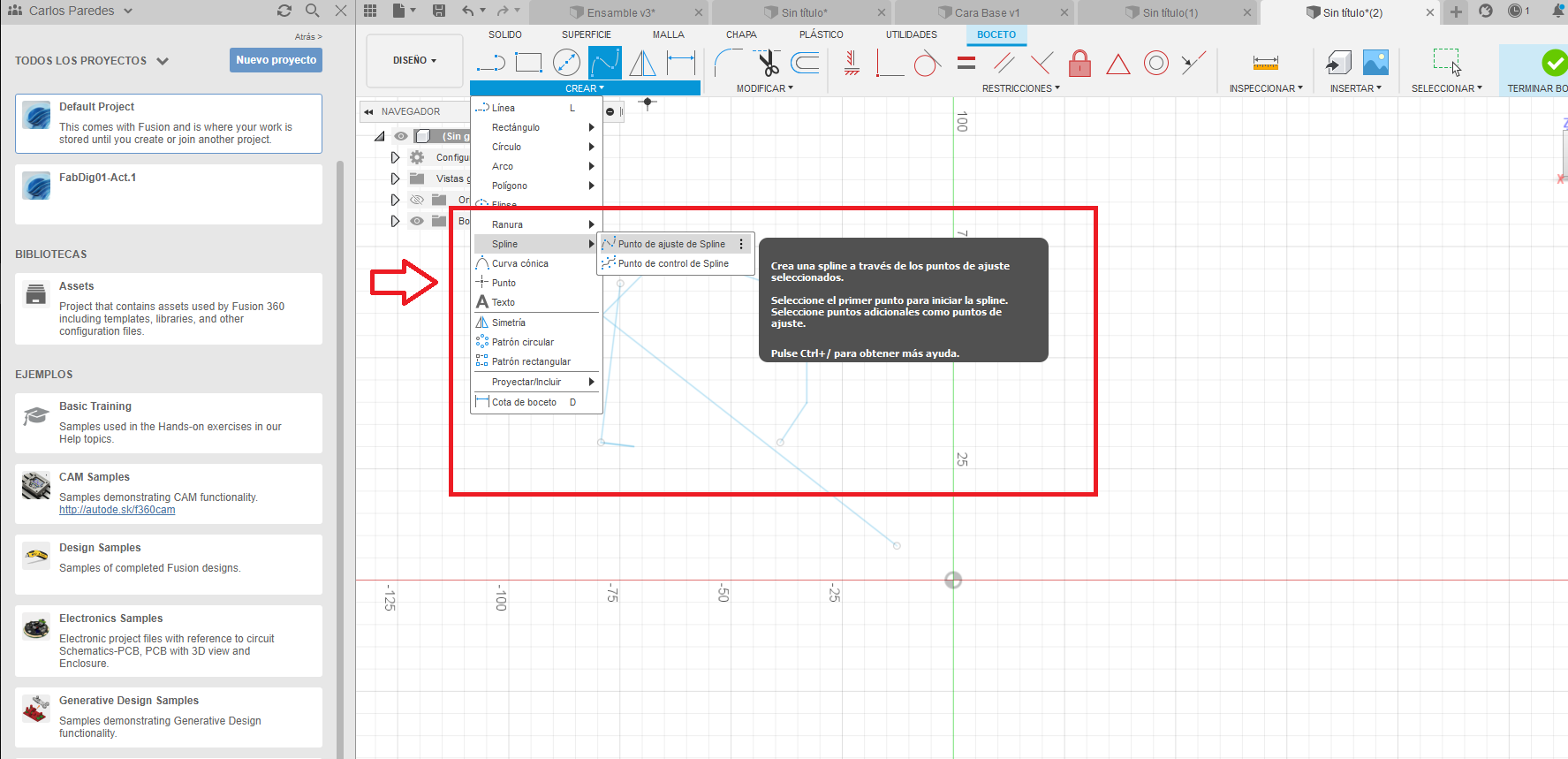
Task: Expand the Vistas tree node
Action: pos(395,178)
